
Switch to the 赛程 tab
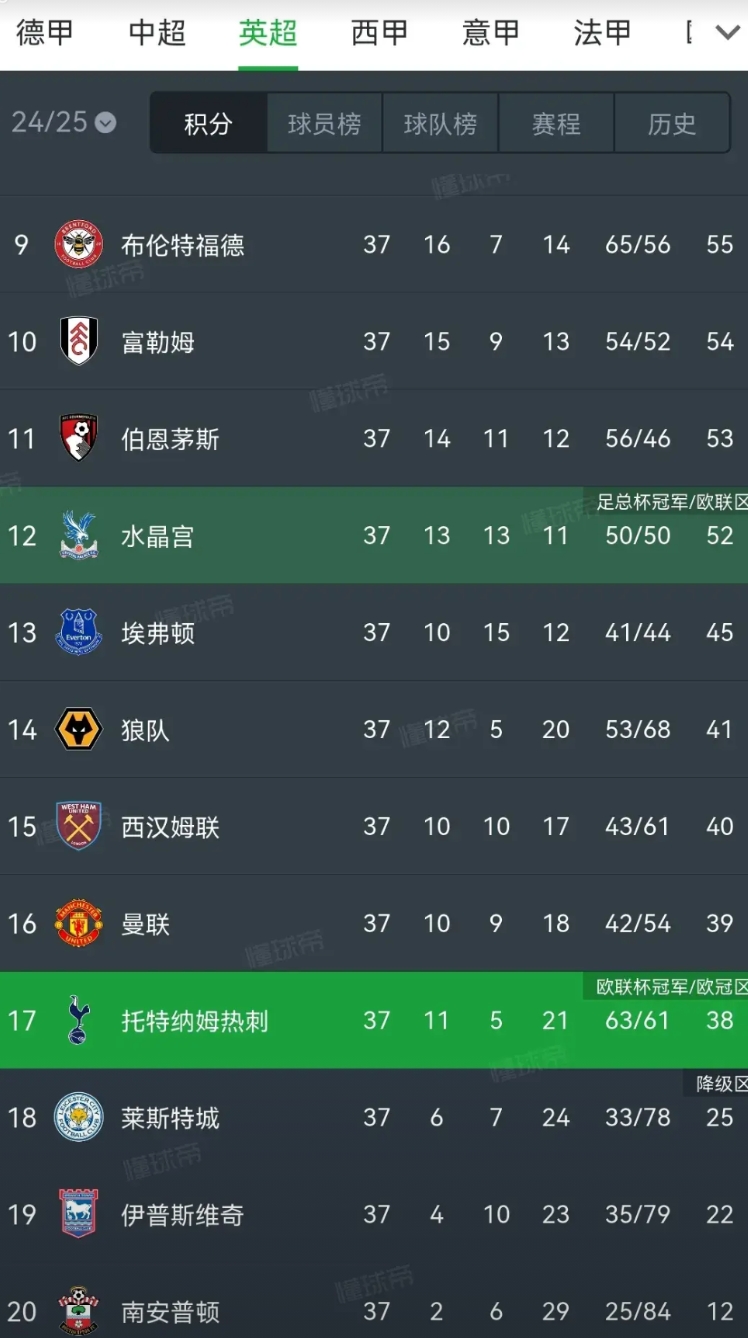click(556, 123)
